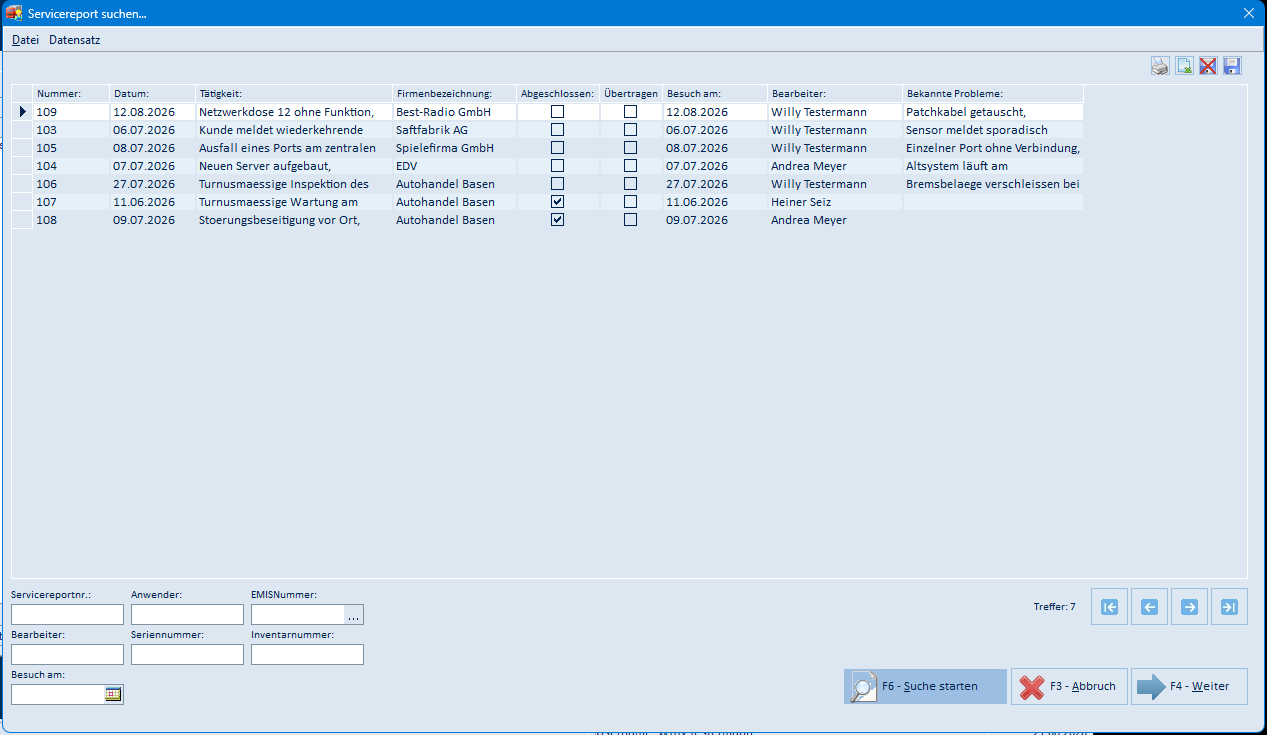Select 'Kunde meldet wiederkehrende' cell
The width and height of the screenshot is (1267, 735).
click(294, 130)
